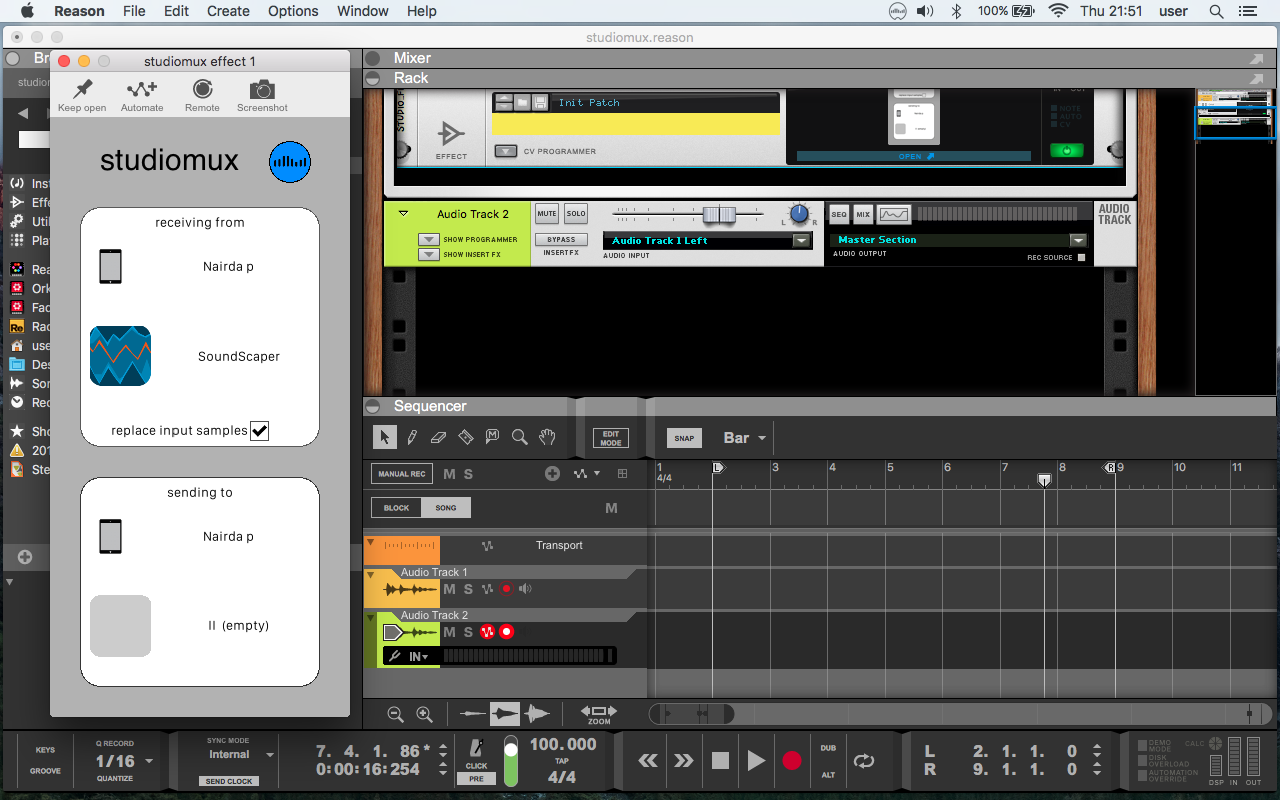Toggle record enable on Audio Track 2
The height and width of the screenshot is (800, 1280).
coord(506,632)
